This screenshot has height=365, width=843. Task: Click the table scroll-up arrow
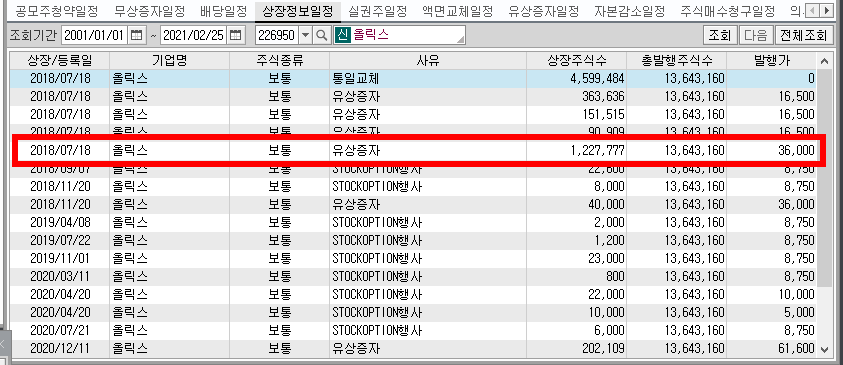coord(825,61)
